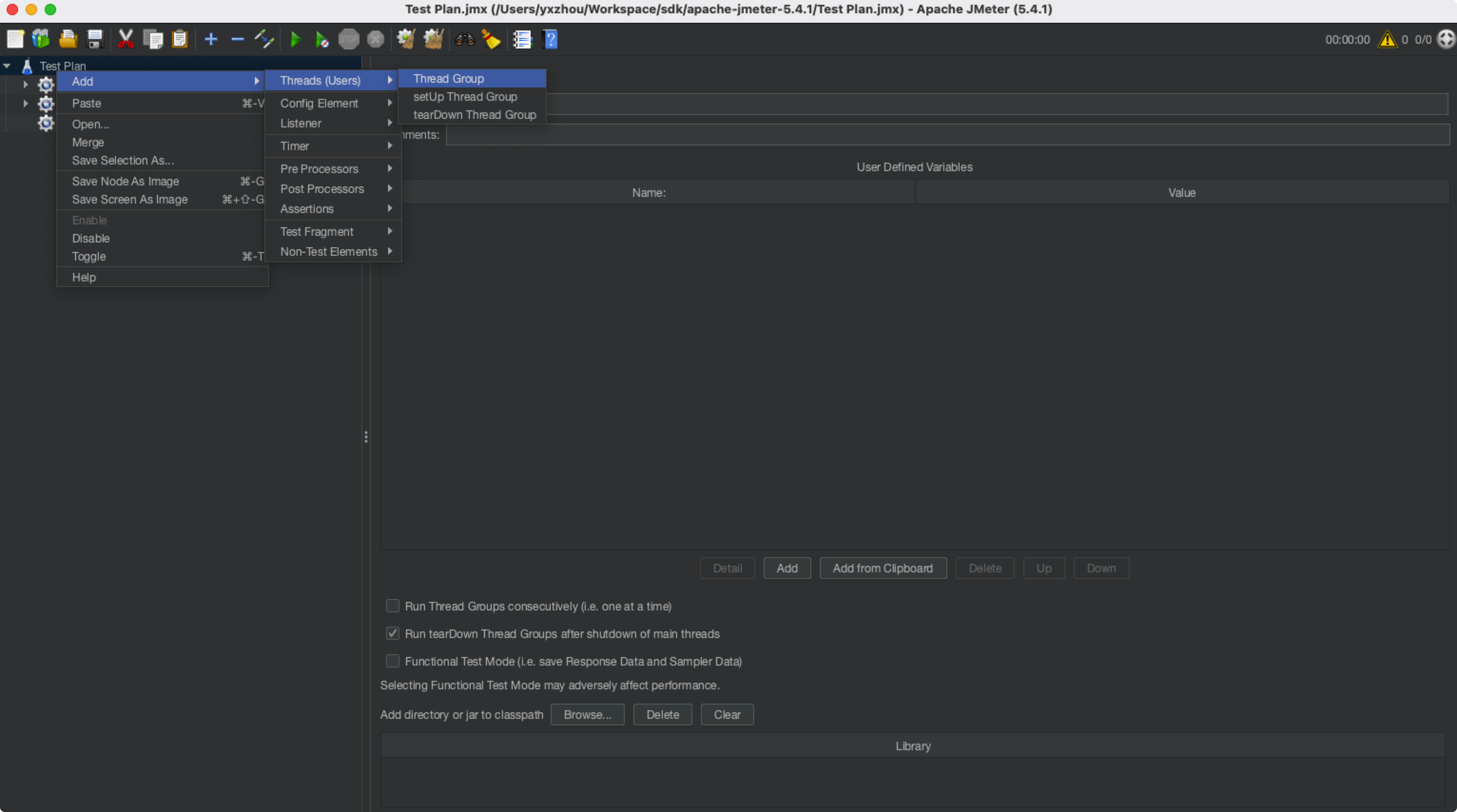
Task: Click the classpath Delete button
Action: pyautogui.click(x=662, y=715)
